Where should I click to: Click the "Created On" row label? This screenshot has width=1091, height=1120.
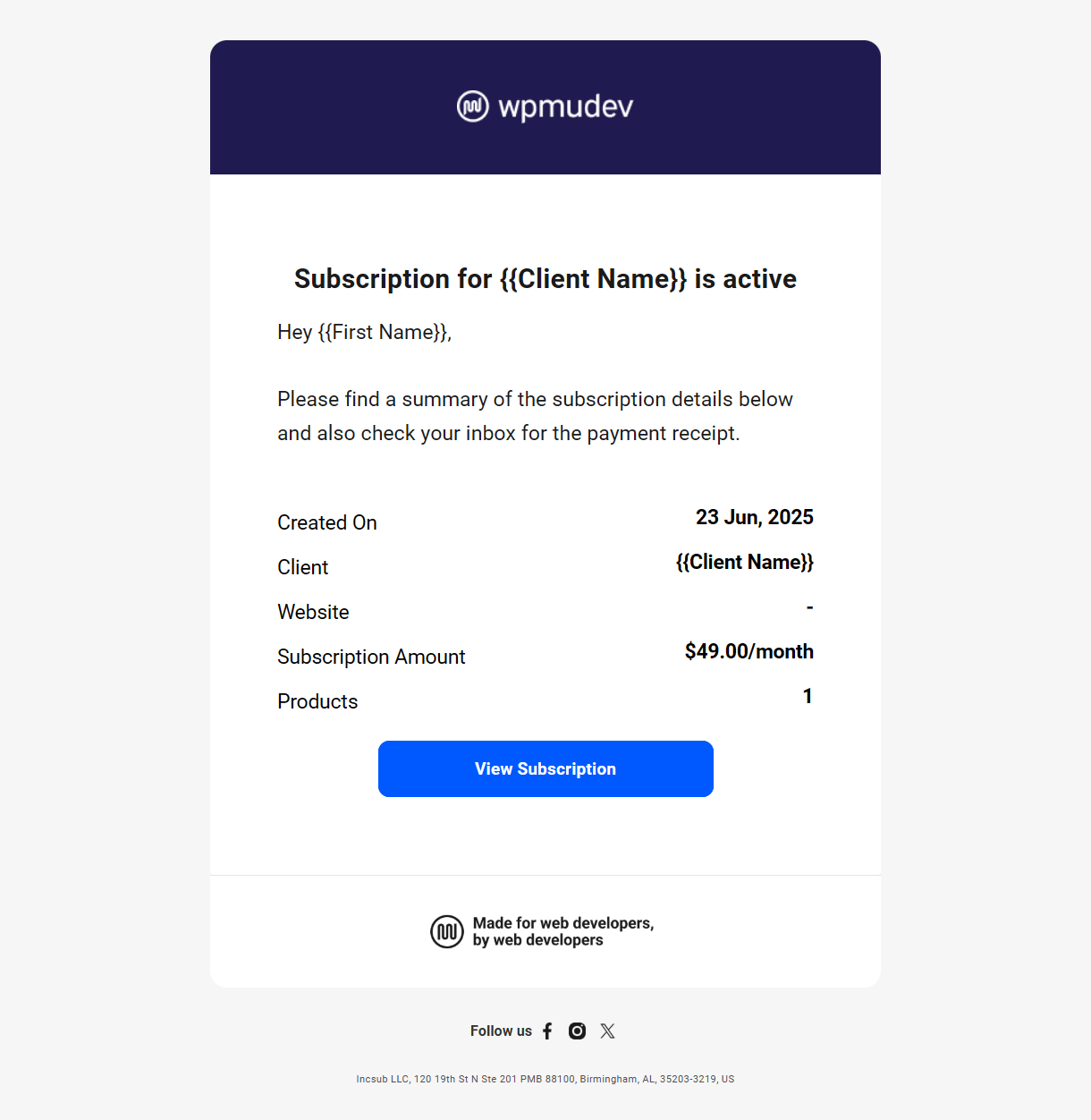[327, 523]
